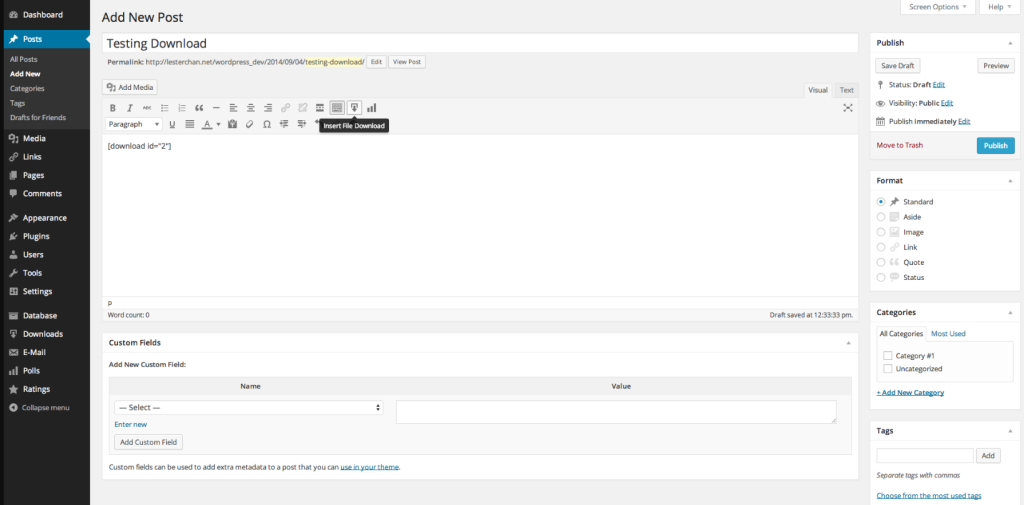
Task: Insert a horizontal line
Action: 216,108
